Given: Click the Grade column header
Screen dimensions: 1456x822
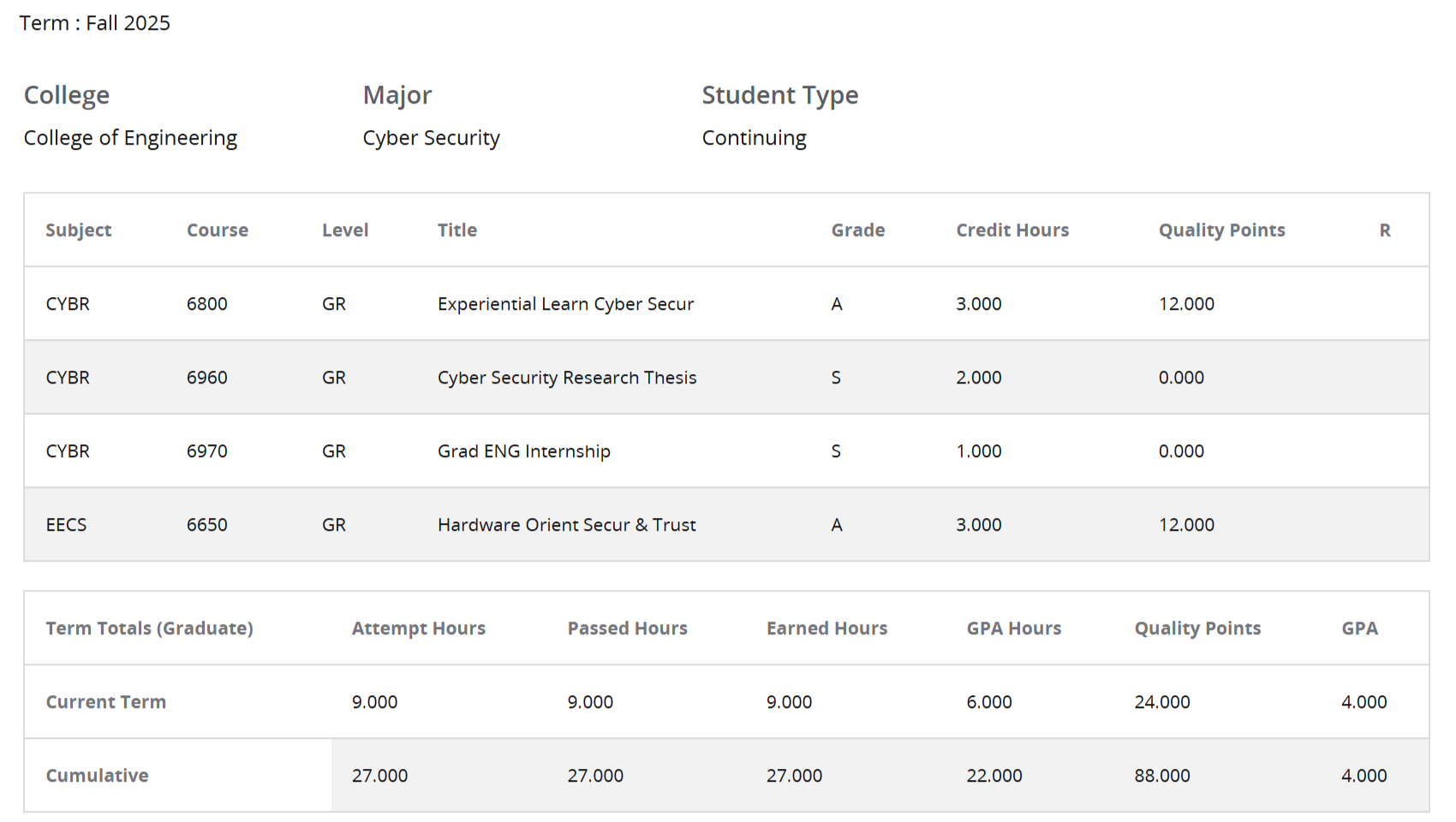Looking at the screenshot, I should click(857, 230).
